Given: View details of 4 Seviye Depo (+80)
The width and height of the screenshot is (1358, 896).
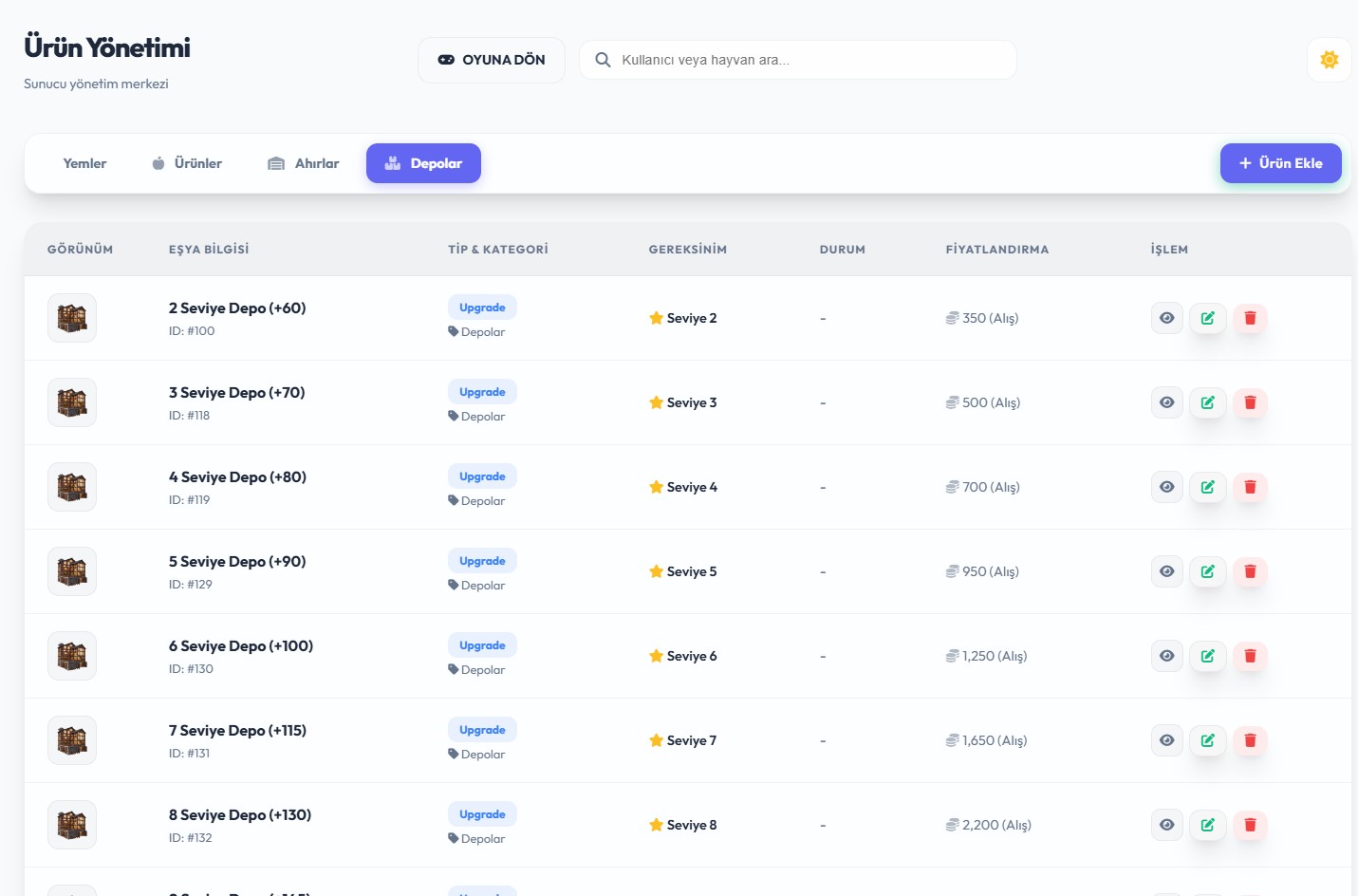Looking at the screenshot, I should 1167,487.
